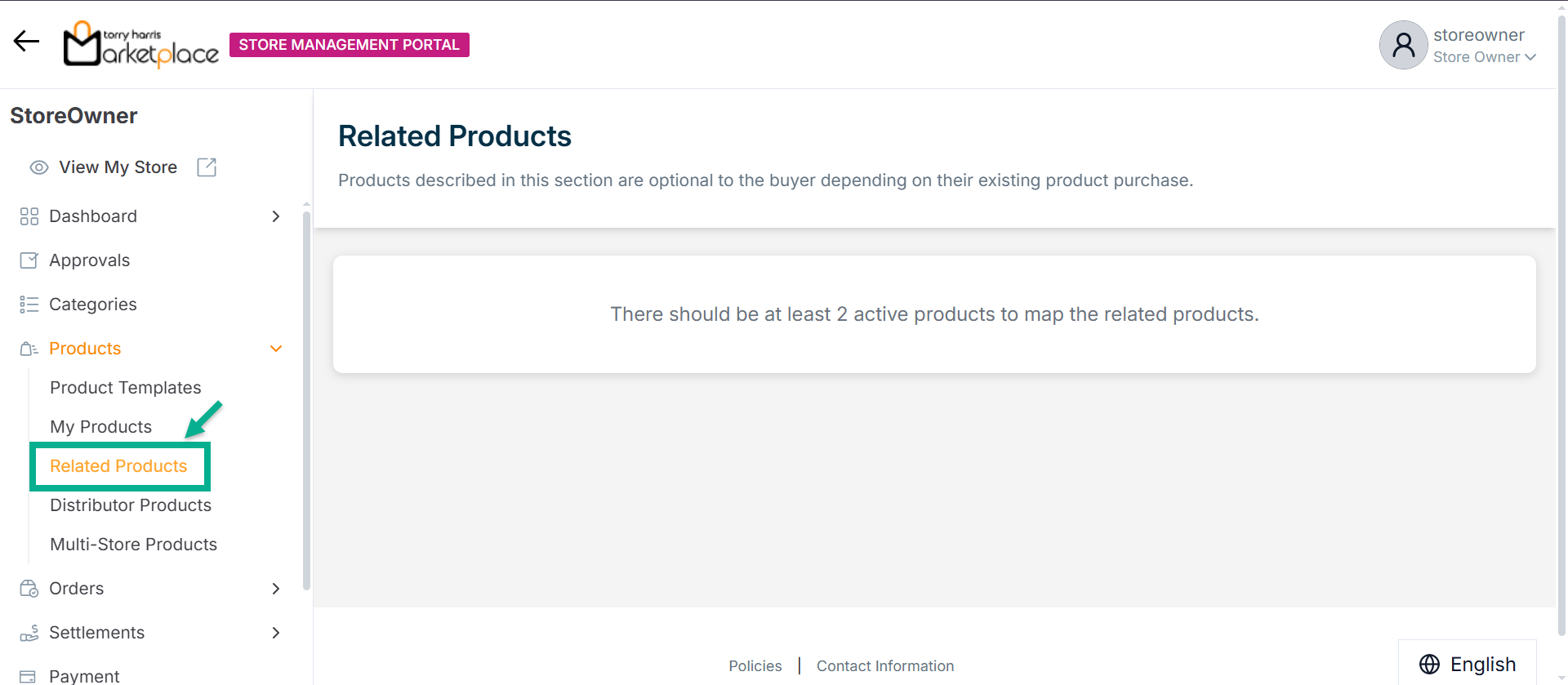
Task: Open the Contact Information link
Action: point(884,666)
